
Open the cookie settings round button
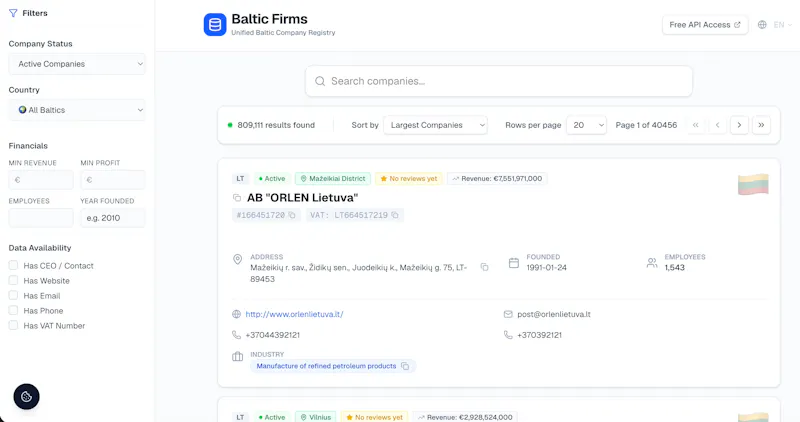(27, 396)
